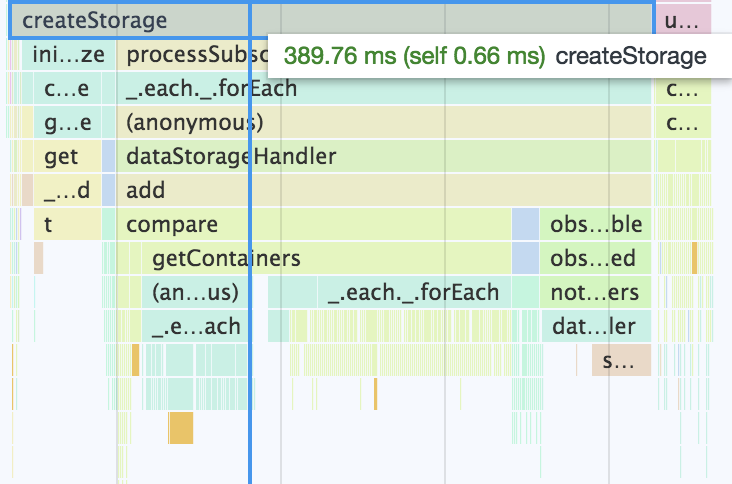
Task: Click the obs...ed frame
Action: coord(595,259)
